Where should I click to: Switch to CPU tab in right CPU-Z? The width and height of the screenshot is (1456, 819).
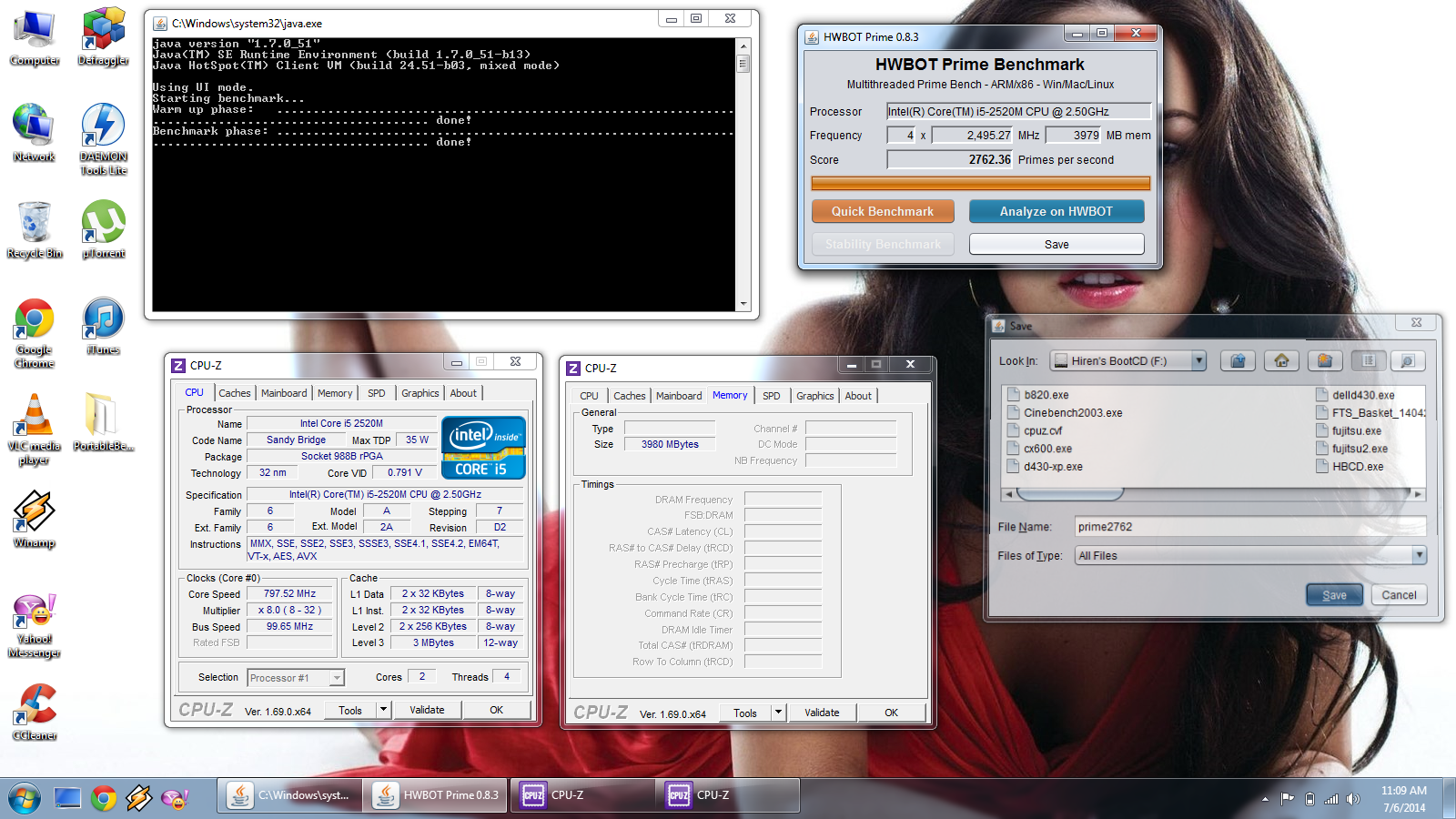pyautogui.click(x=590, y=396)
